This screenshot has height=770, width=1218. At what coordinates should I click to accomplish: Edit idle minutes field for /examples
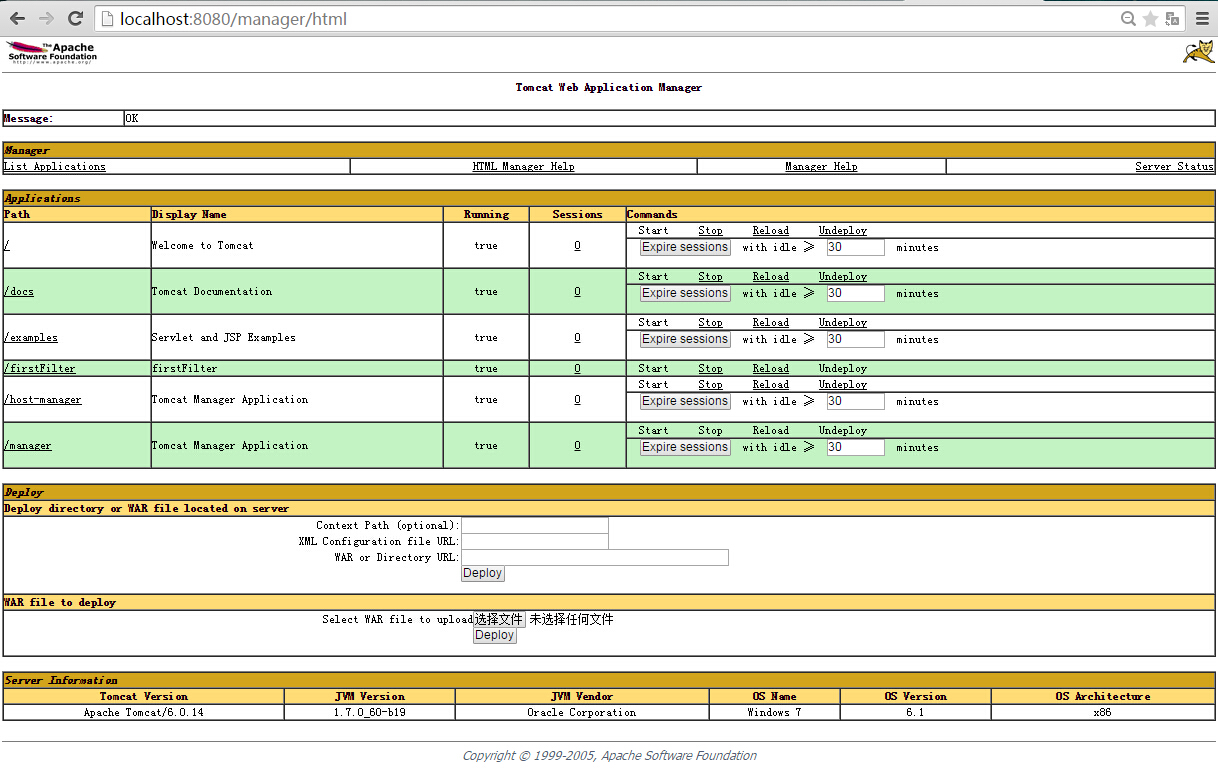tap(855, 339)
